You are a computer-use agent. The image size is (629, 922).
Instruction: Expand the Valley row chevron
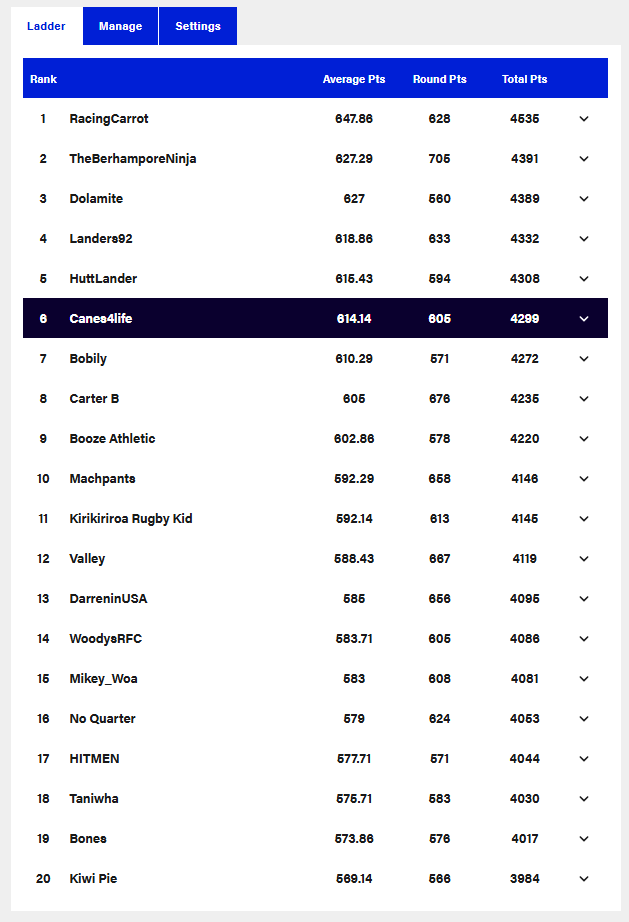pos(584,559)
